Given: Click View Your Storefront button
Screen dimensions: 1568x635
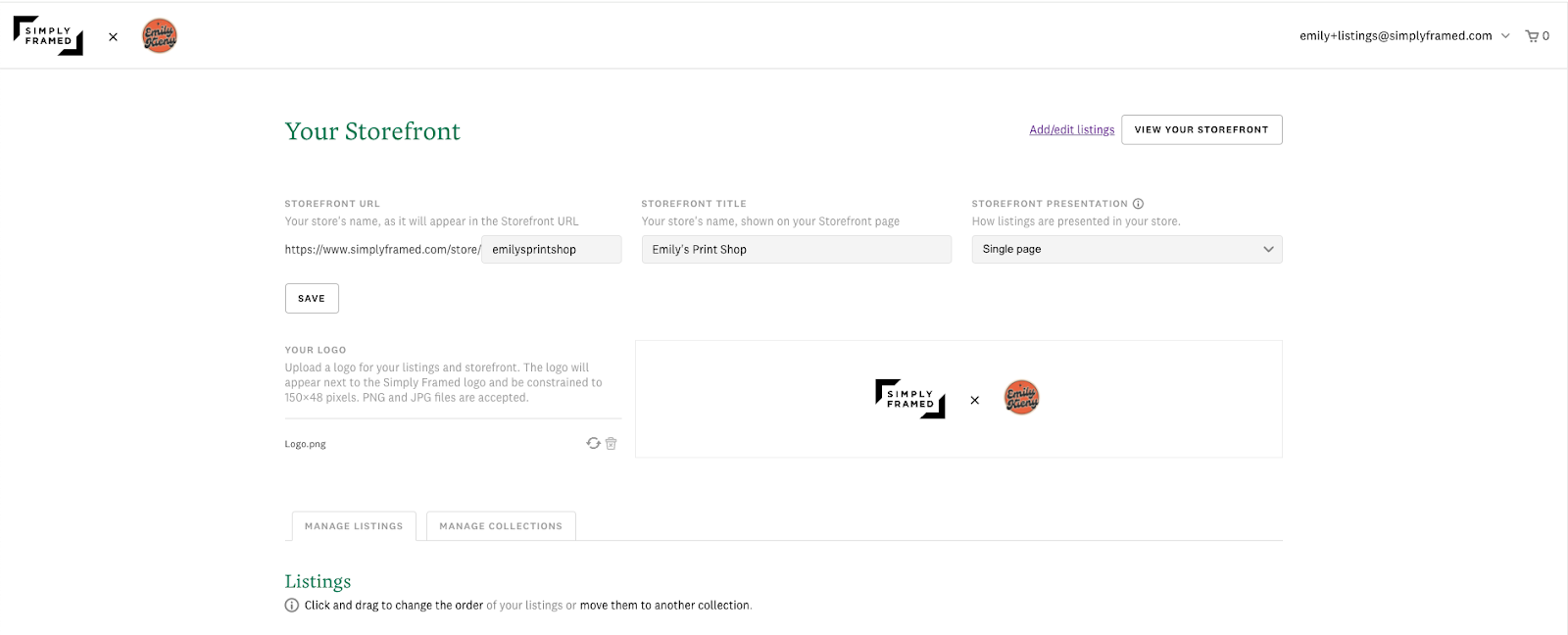Looking at the screenshot, I should [1201, 129].
